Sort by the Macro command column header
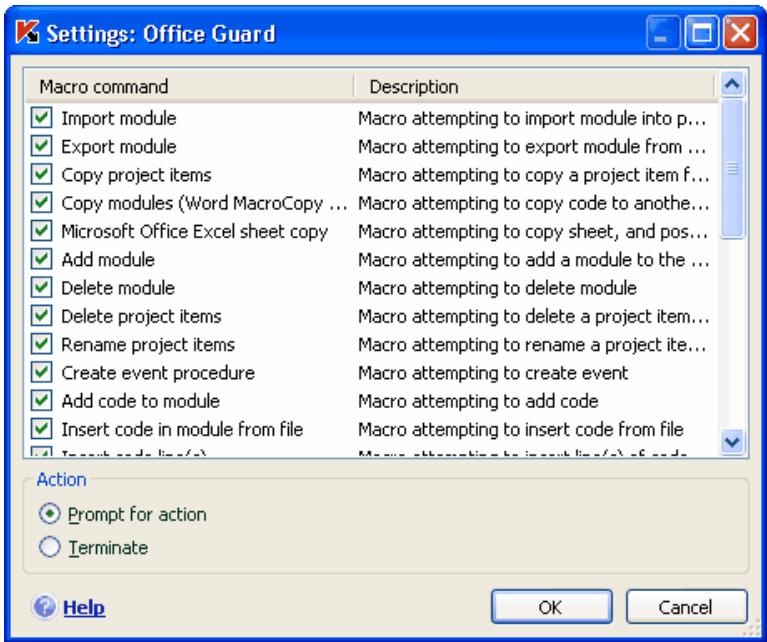The width and height of the screenshot is (767, 642). coord(189,87)
